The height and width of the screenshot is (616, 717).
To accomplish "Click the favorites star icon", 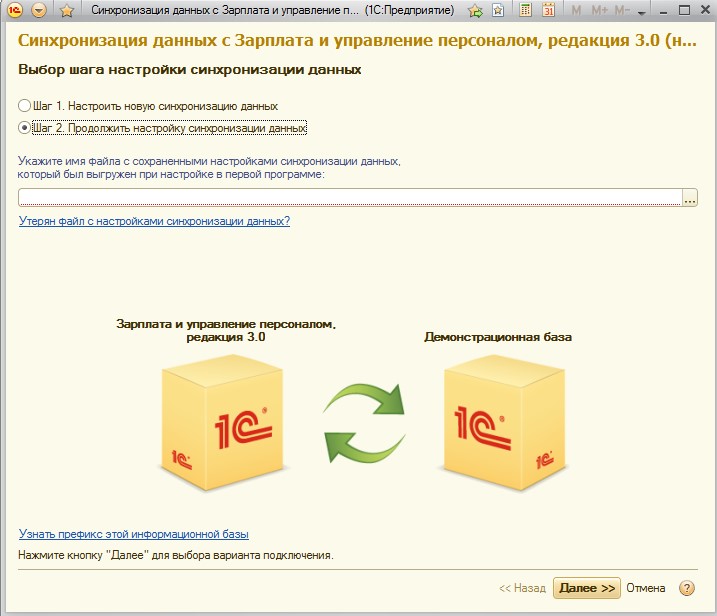I will [67, 10].
